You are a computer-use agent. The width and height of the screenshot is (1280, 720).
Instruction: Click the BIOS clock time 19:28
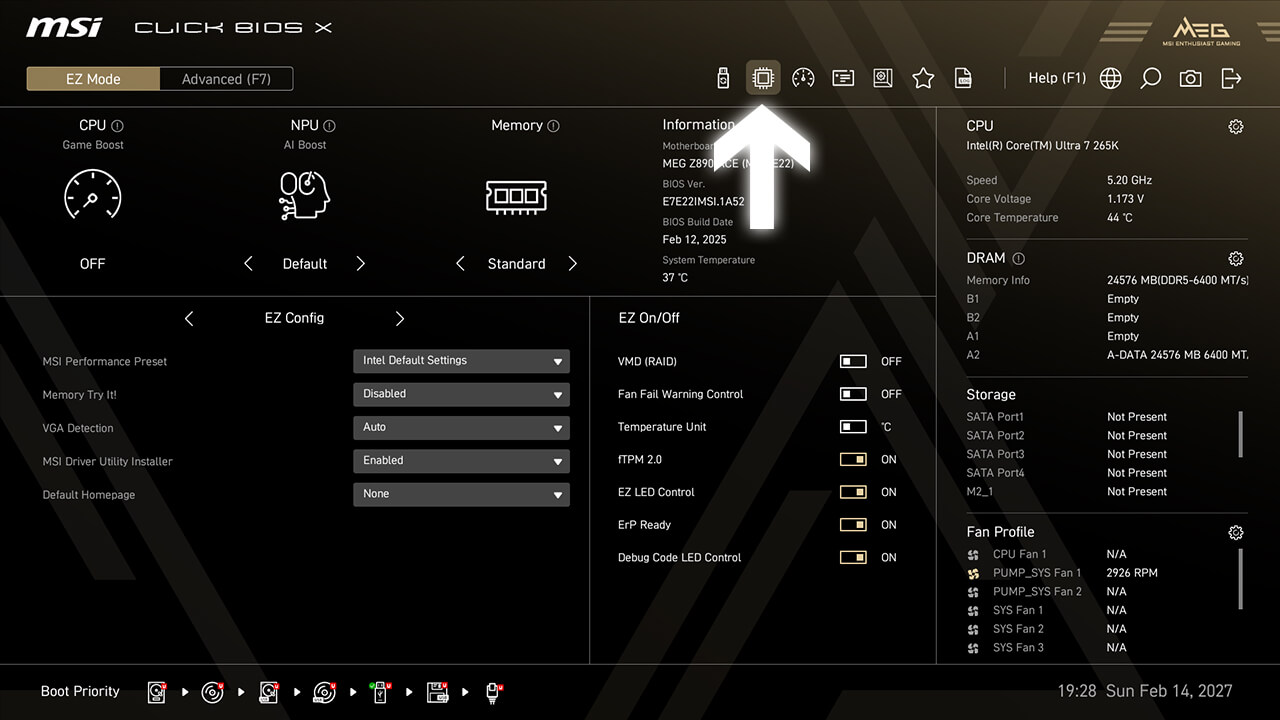pos(1076,691)
